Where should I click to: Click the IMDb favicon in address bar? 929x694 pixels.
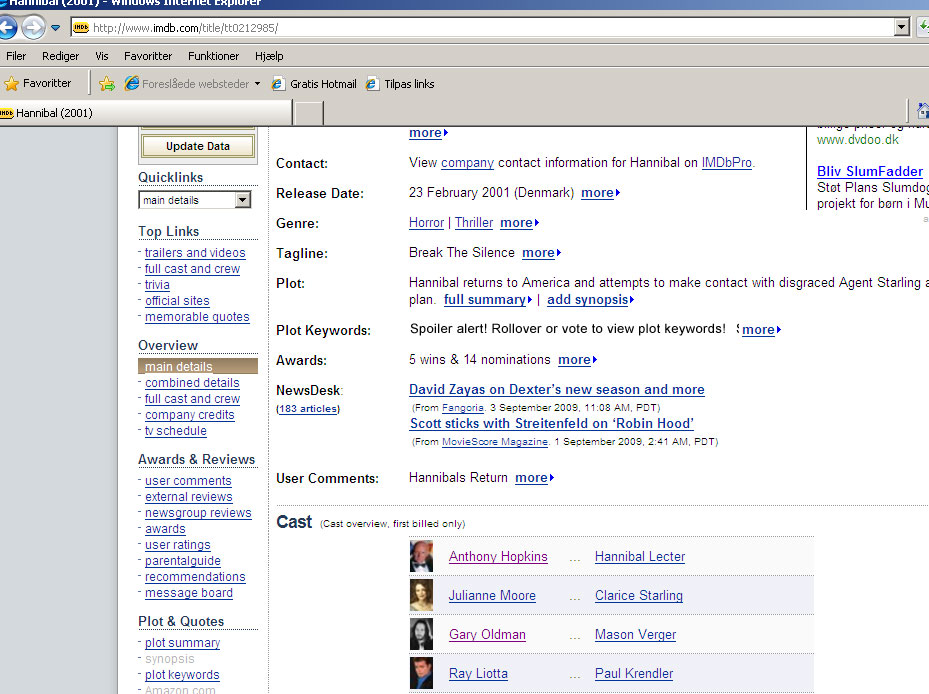pyautogui.click(x=81, y=27)
